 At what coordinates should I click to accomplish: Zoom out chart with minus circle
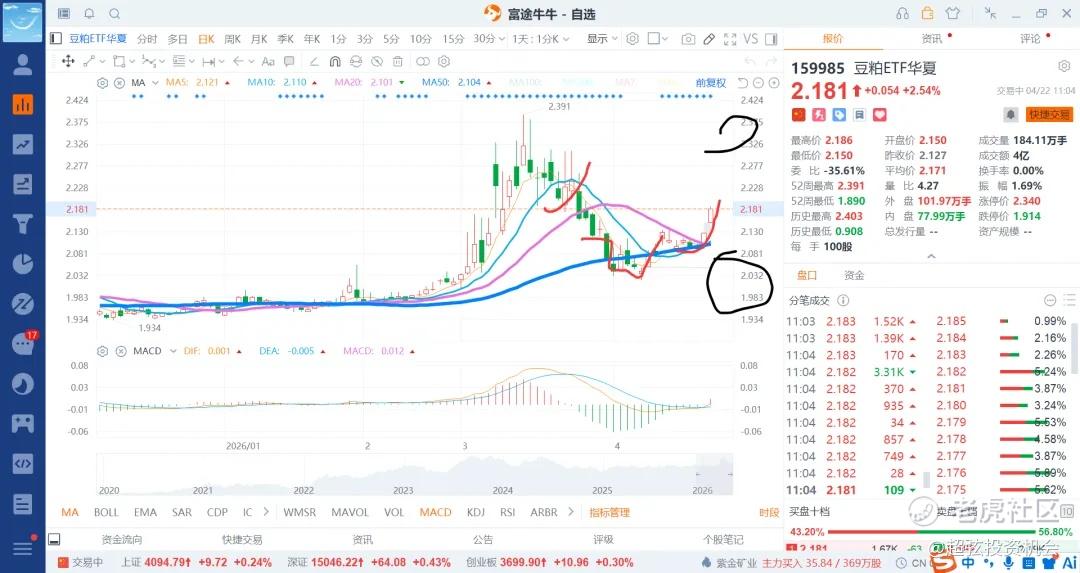tap(758, 83)
